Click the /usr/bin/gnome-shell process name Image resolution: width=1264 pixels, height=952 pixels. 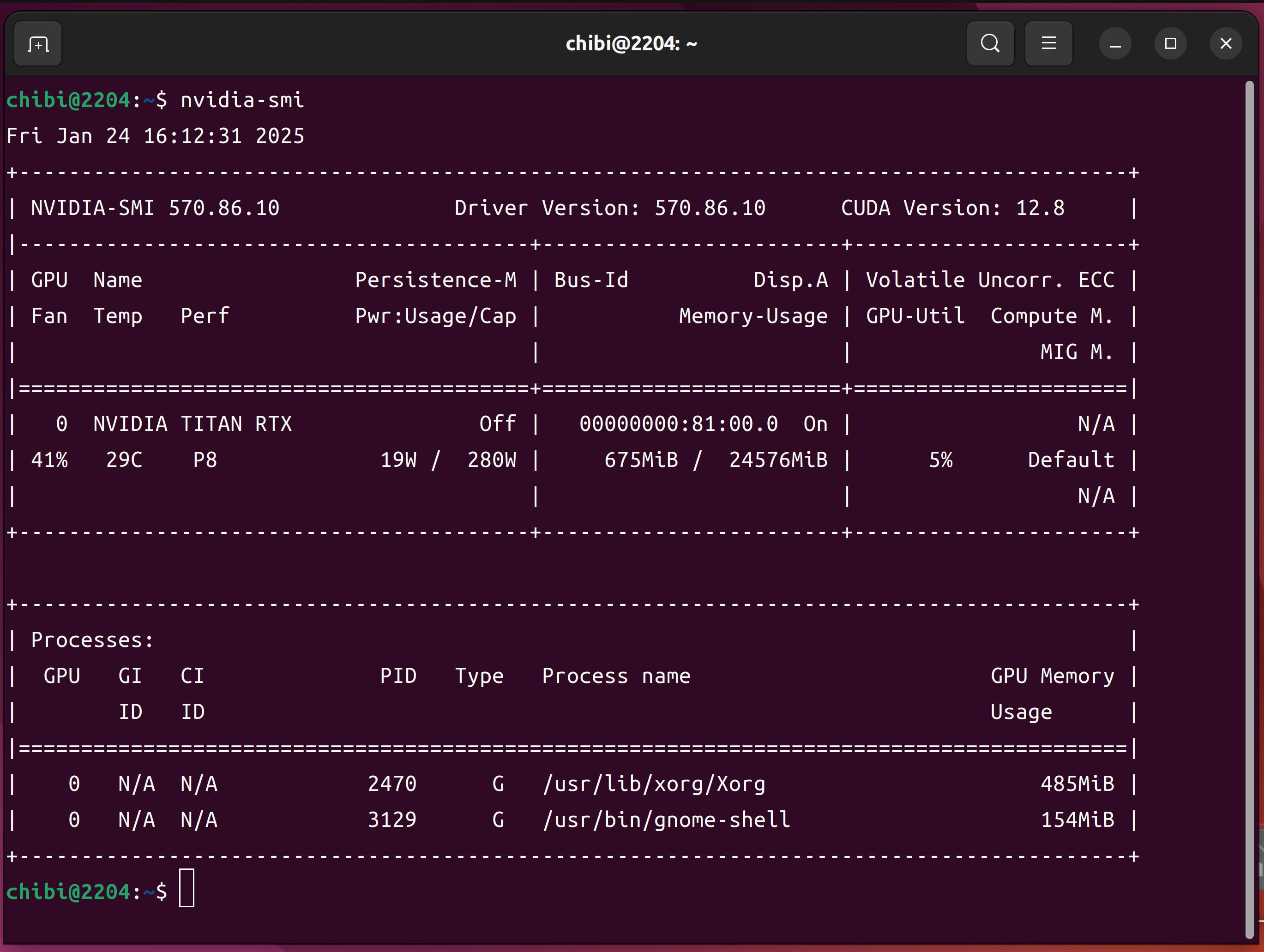[x=666, y=820]
